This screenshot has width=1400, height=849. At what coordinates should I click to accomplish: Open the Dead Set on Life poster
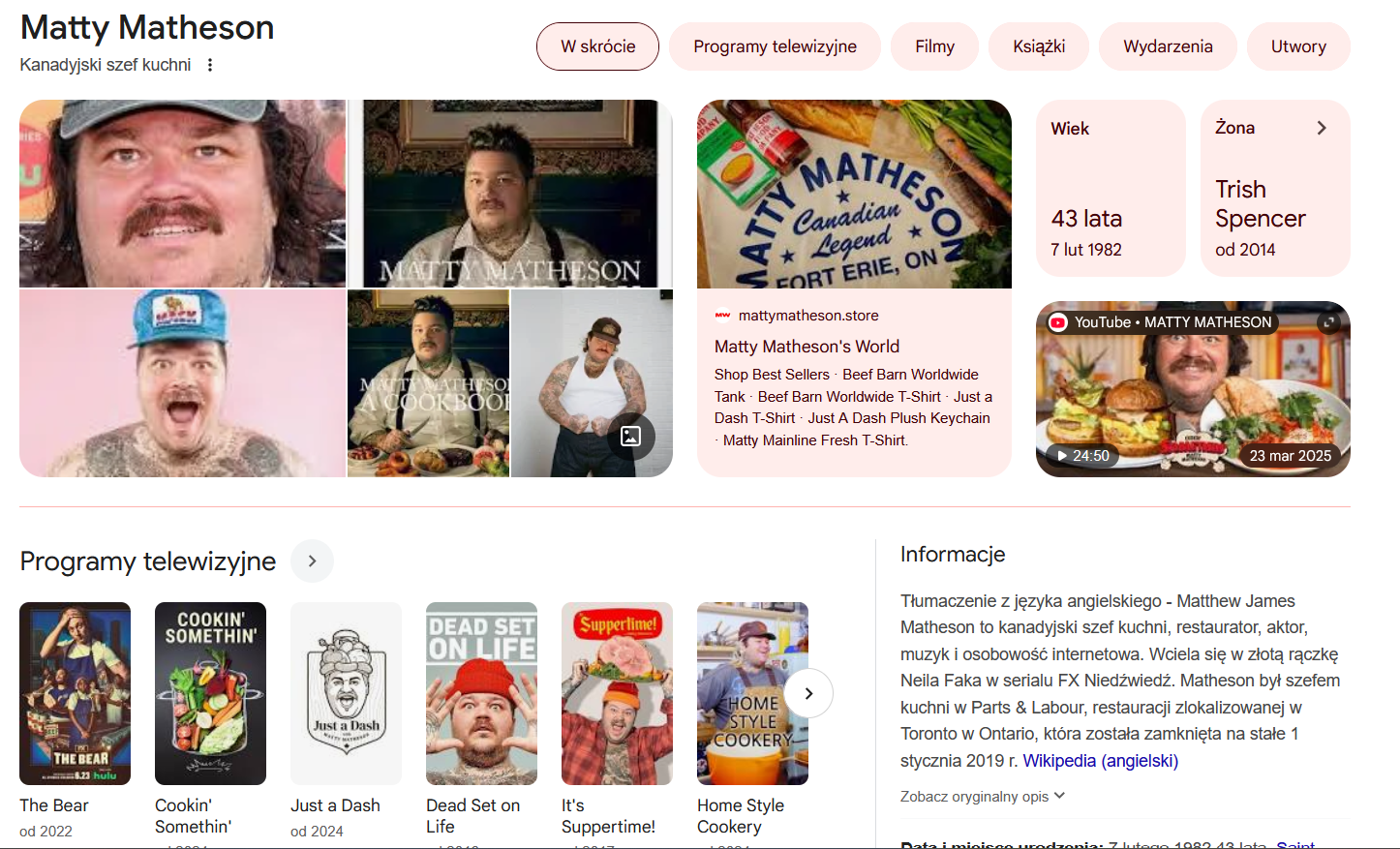[x=481, y=693]
